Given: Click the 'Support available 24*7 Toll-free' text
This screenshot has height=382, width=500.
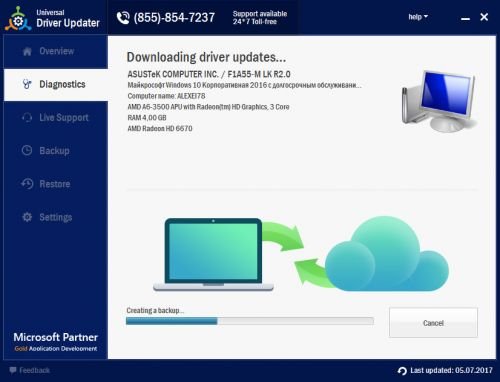Looking at the screenshot, I should 260,18.
